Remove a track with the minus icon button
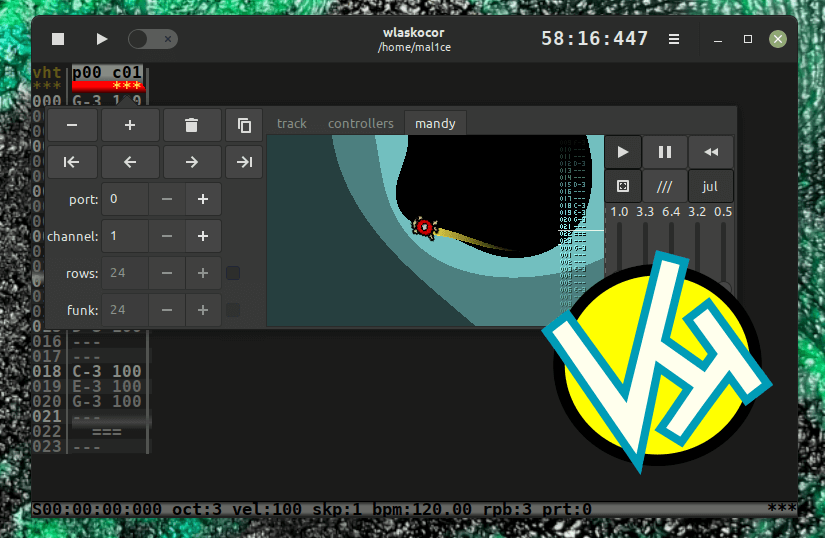The height and width of the screenshot is (538, 825). (x=72, y=125)
